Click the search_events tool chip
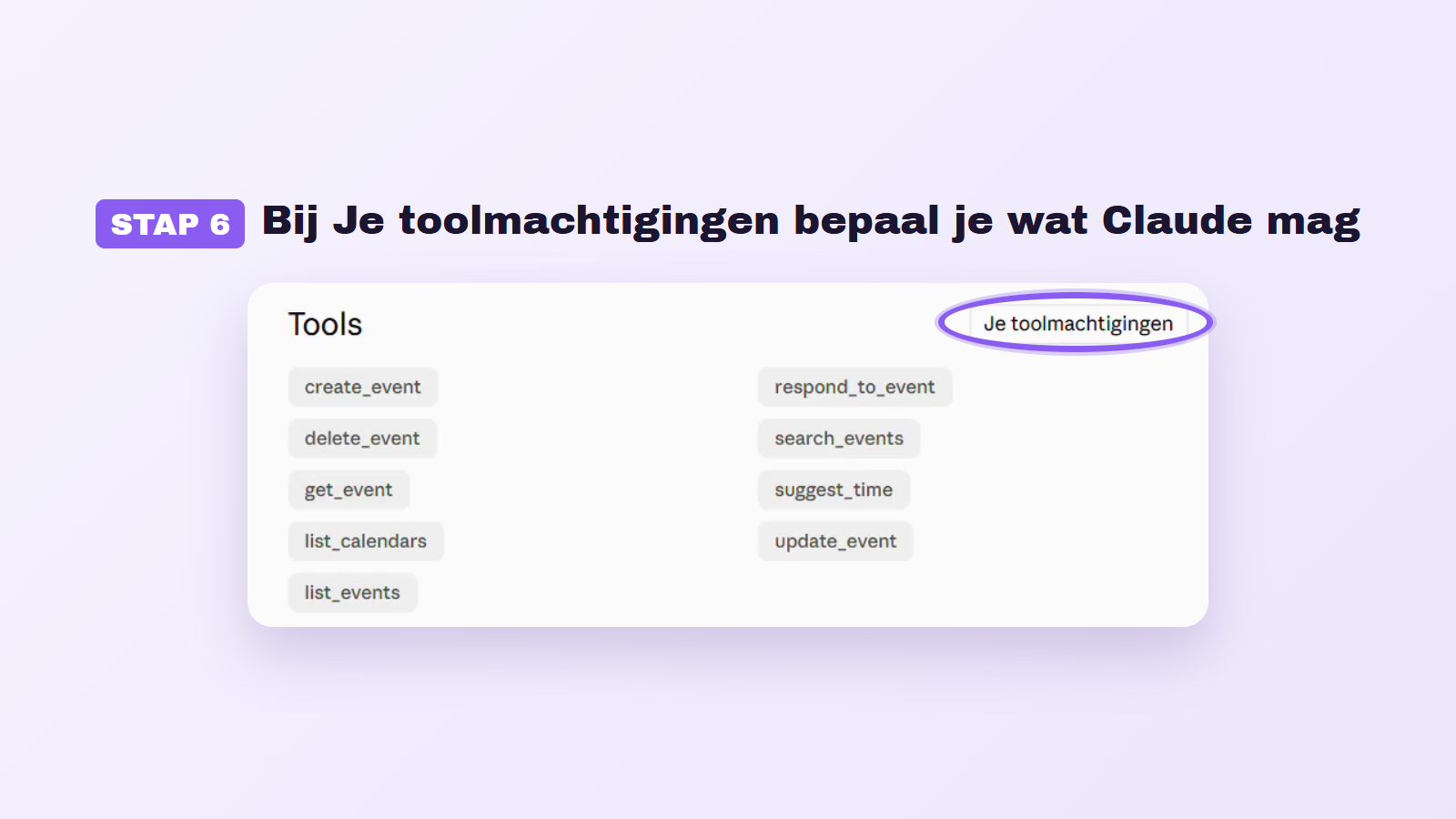The height and width of the screenshot is (819, 1456). tap(839, 439)
